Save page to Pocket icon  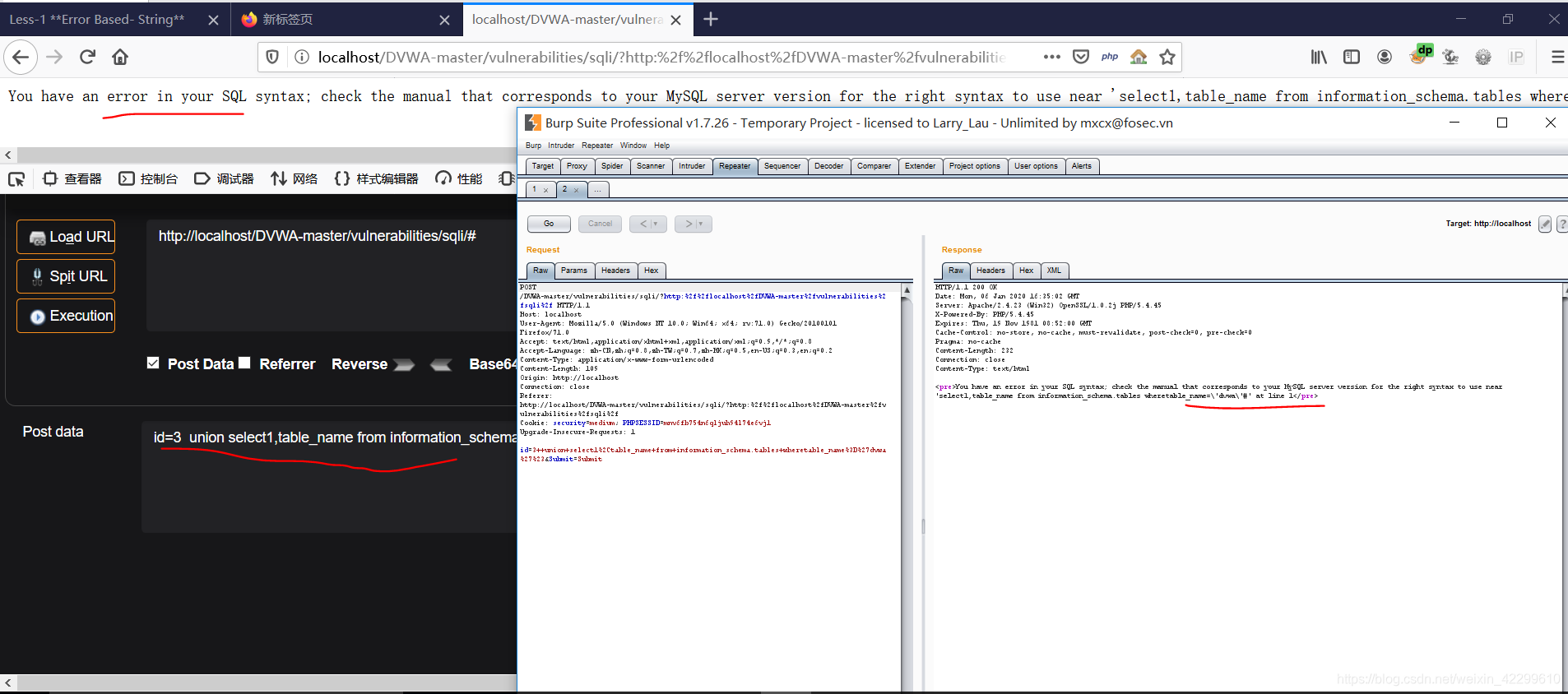pyautogui.click(x=1081, y=57)
